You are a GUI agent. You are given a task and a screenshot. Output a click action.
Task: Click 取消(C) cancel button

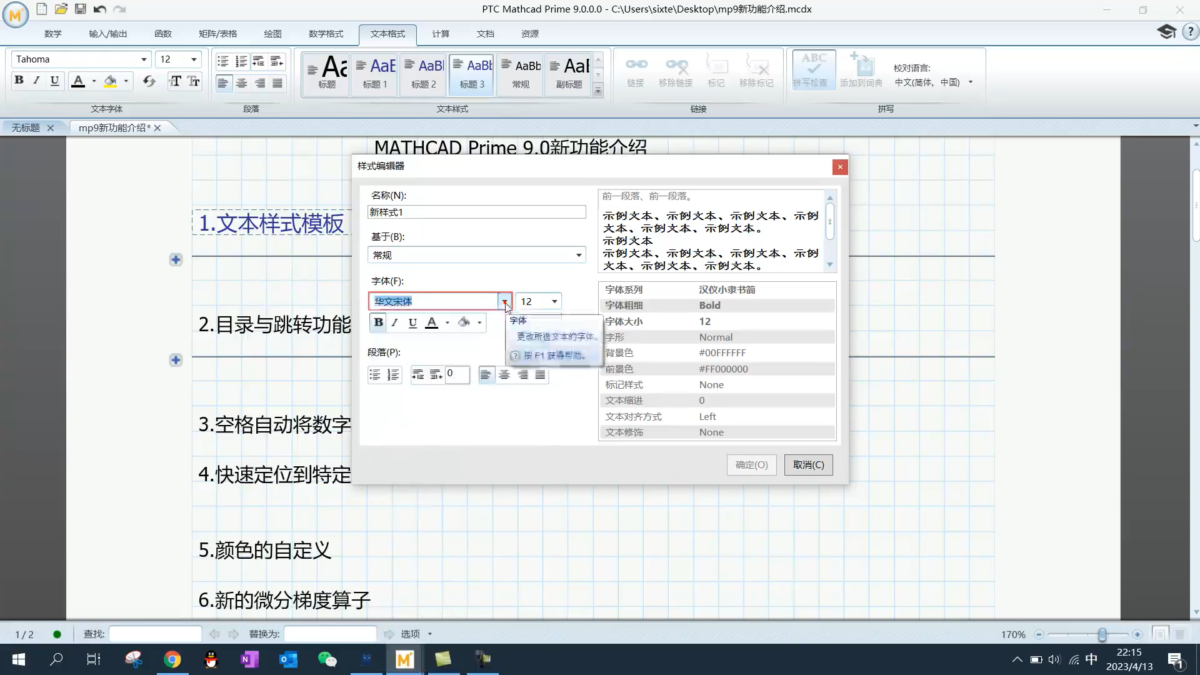pyautogui.click(x=808, y=465)
